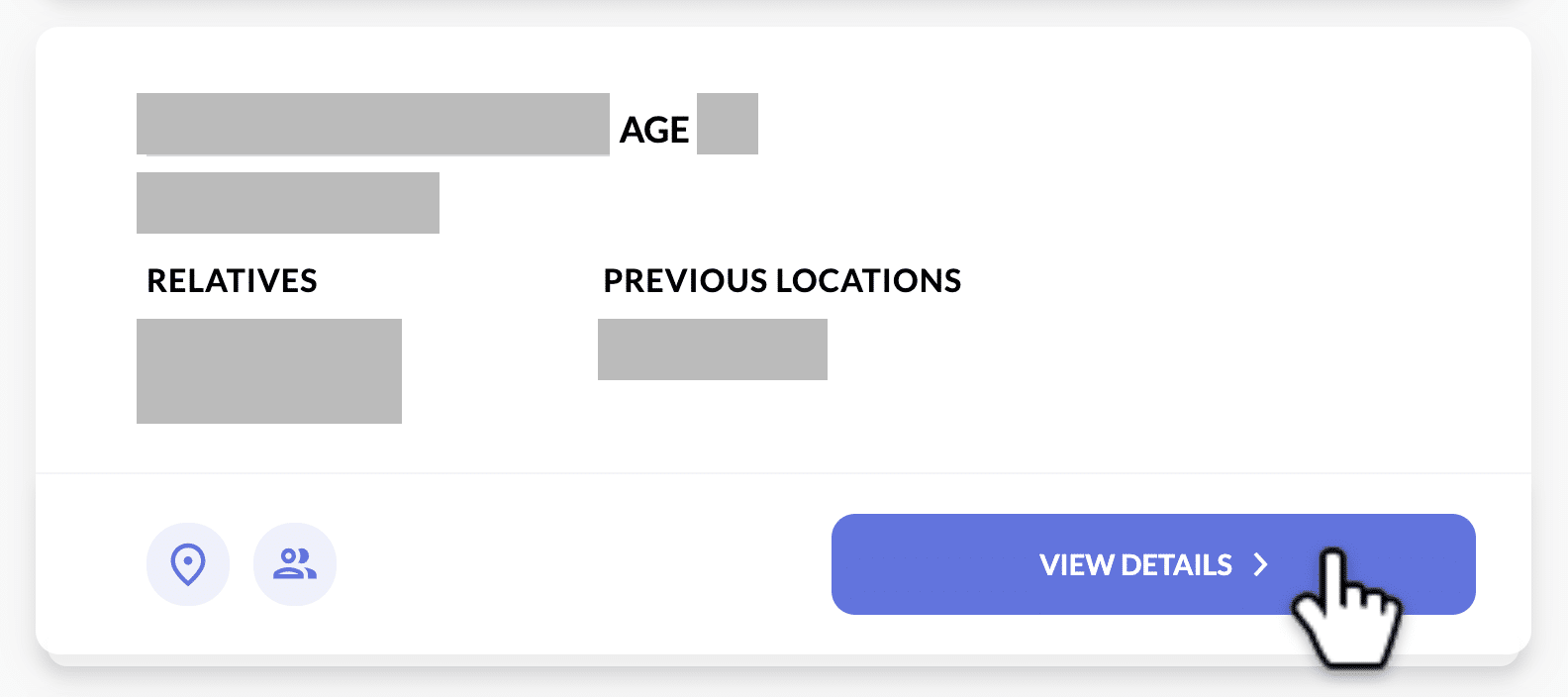Click the PREVIOUS LOCATIONS heading
This screenshot has width=1568, height=697.
pos(782,281)
